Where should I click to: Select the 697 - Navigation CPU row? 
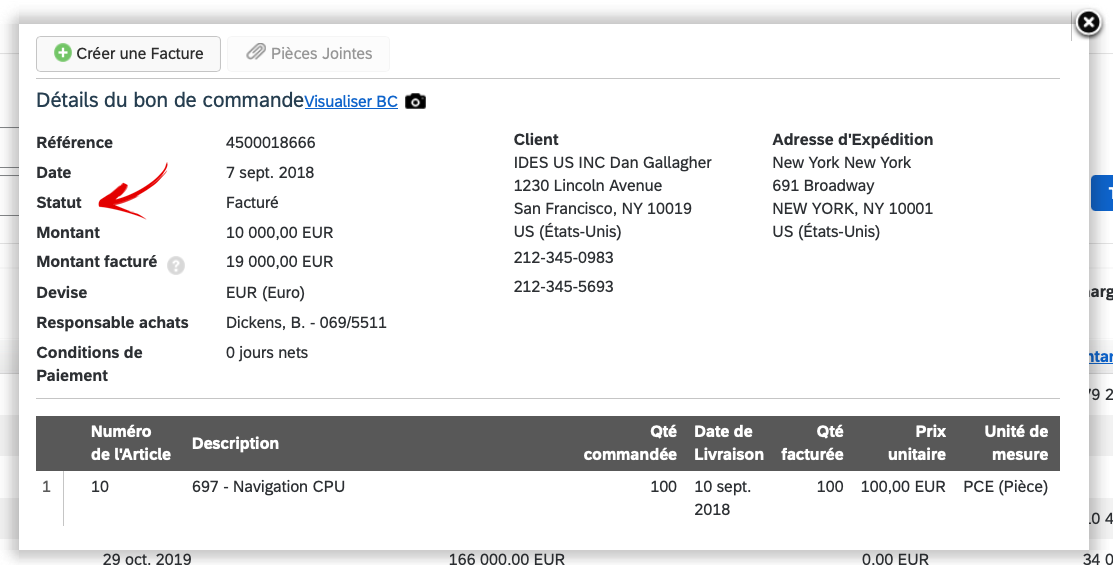pyautogui.click(x=548, y=498)
